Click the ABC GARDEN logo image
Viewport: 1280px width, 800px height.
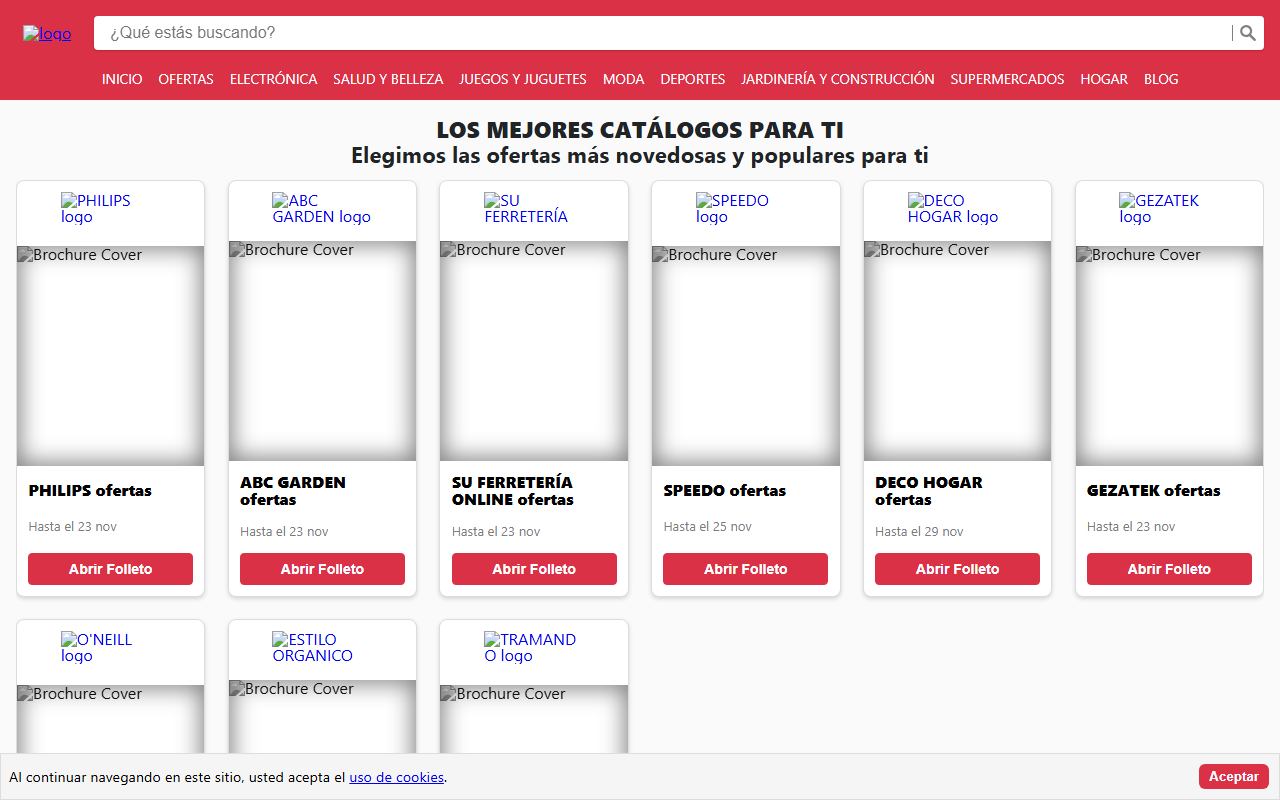point(322,209)
